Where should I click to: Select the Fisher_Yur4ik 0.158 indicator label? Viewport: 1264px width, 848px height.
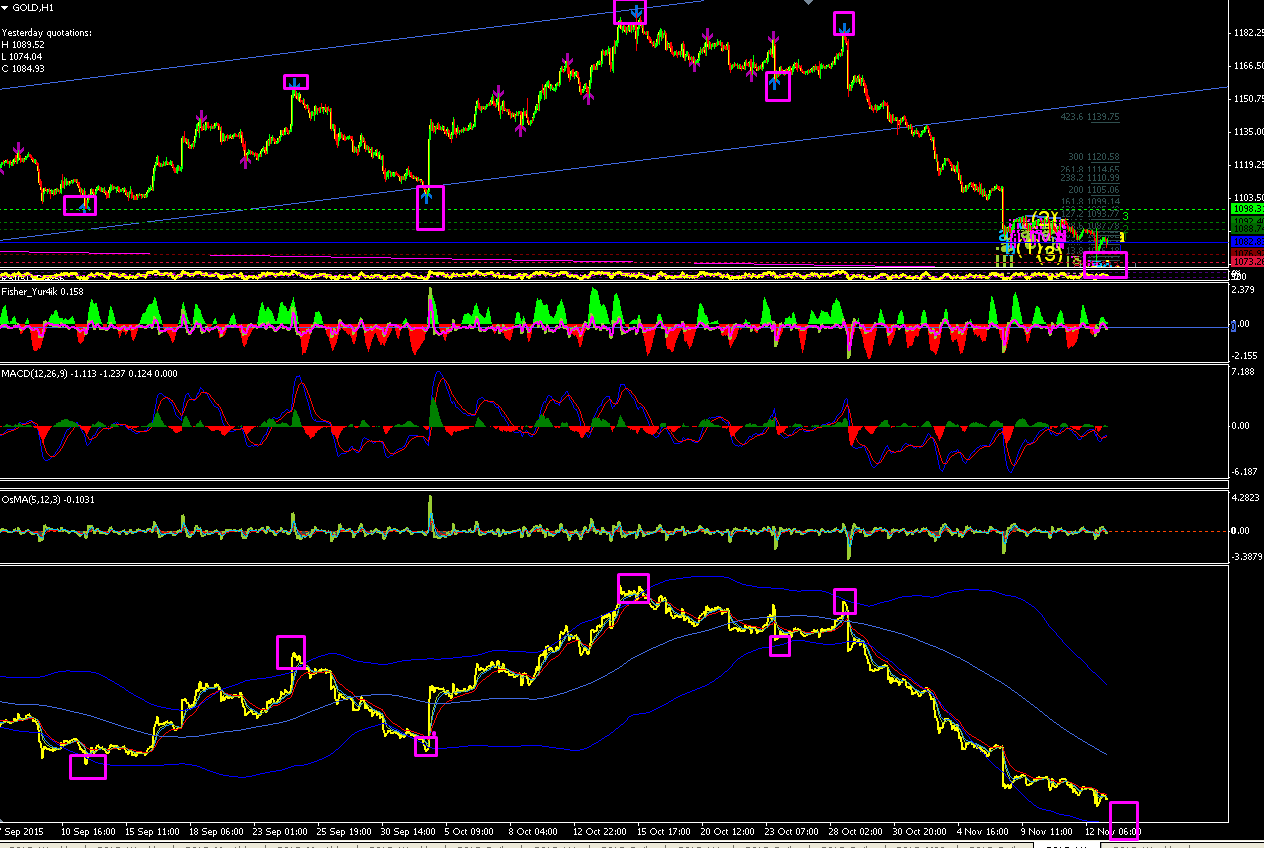click(43, 291)
